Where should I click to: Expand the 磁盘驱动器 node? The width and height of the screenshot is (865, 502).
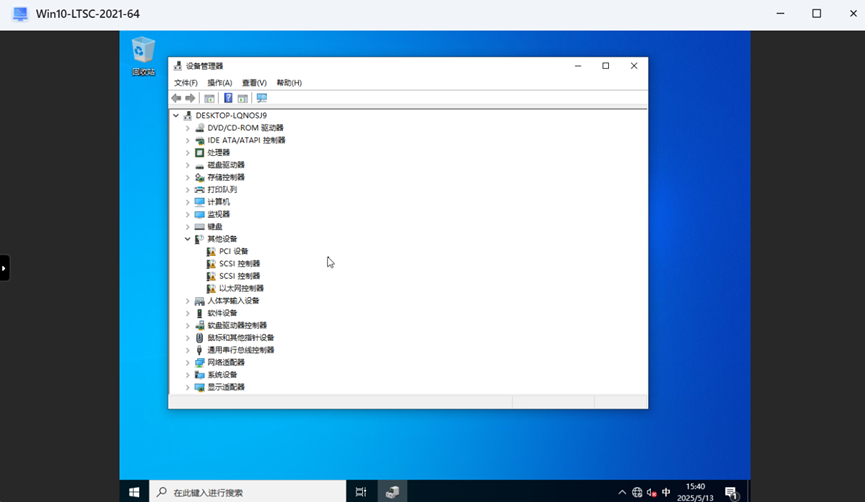tap(188, 165)
